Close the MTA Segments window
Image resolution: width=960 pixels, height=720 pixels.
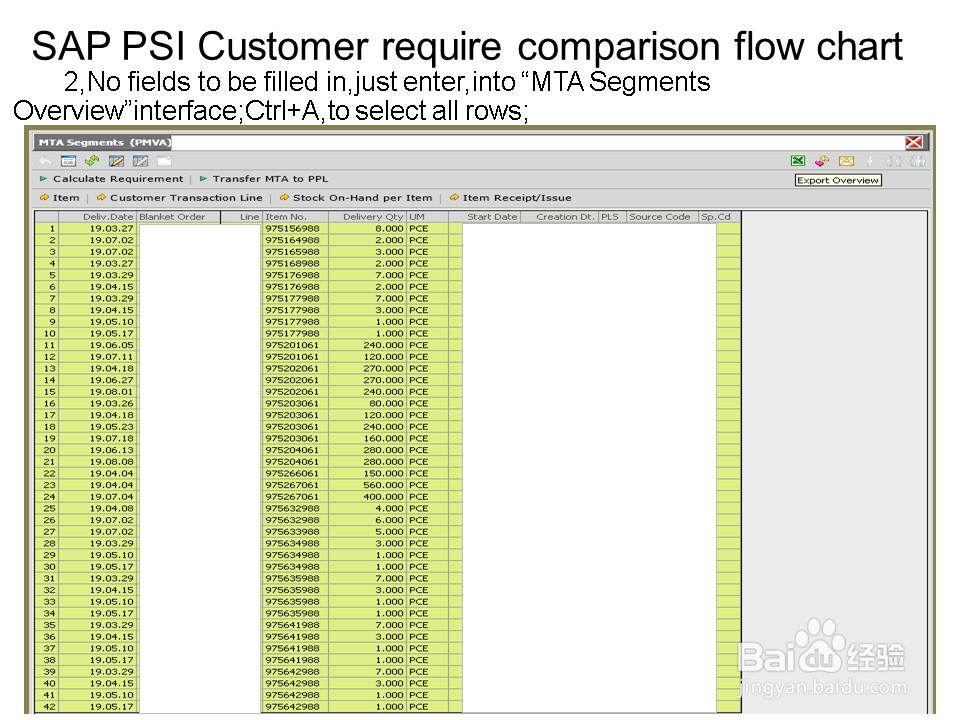point(913,142)
